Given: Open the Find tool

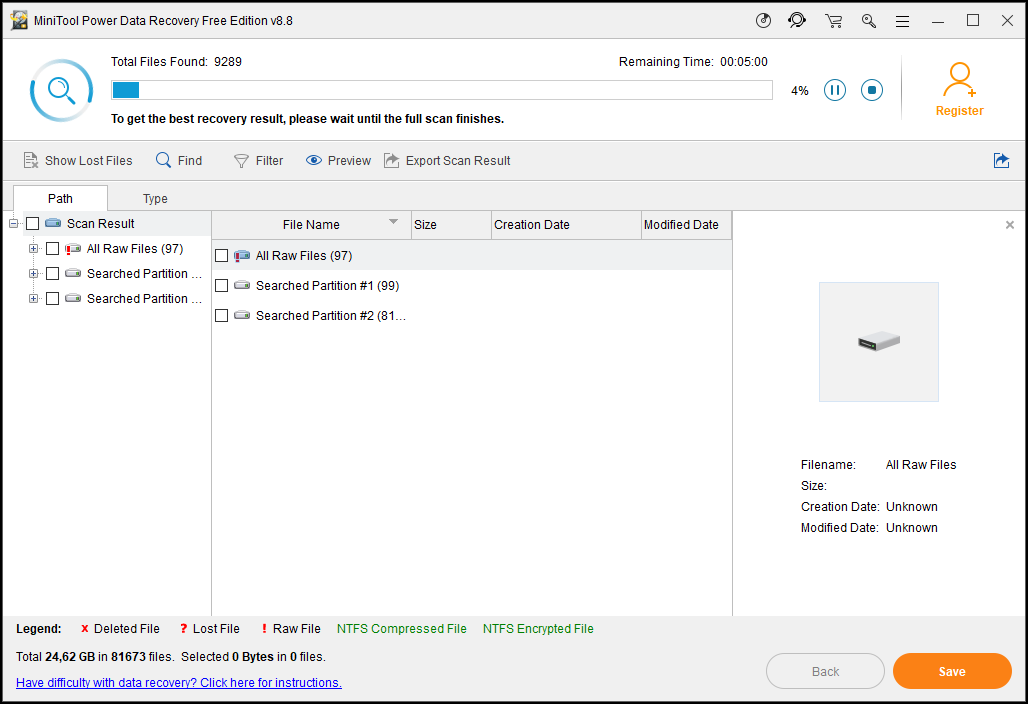Looking at the screenshot, I should (179, 161).
